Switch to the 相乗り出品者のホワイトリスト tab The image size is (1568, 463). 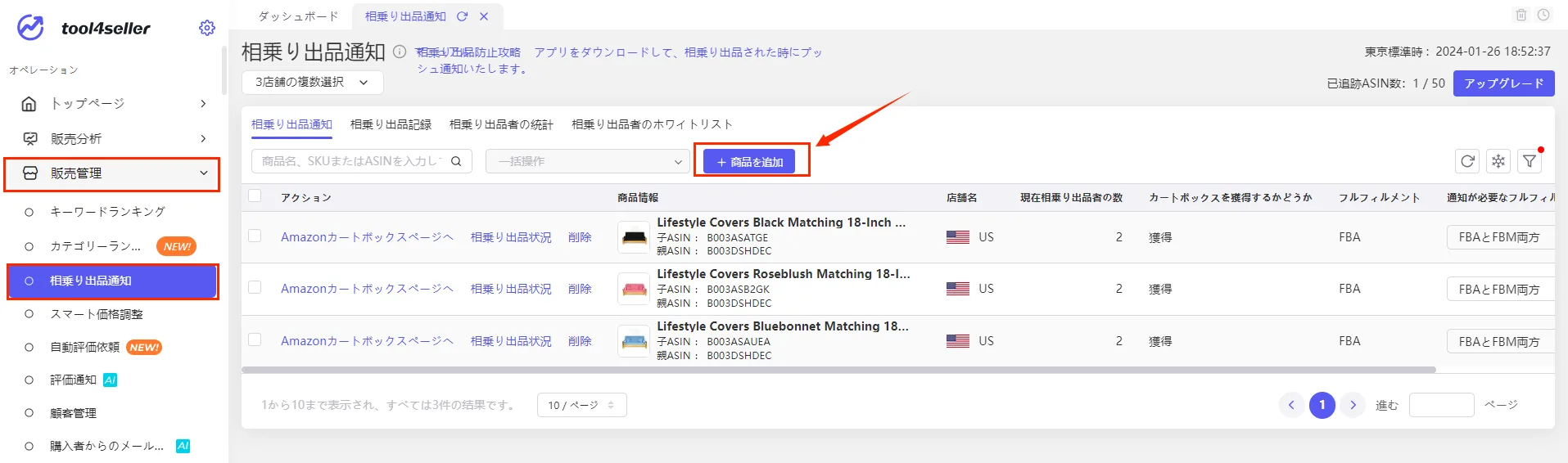(x=652, y=124)
